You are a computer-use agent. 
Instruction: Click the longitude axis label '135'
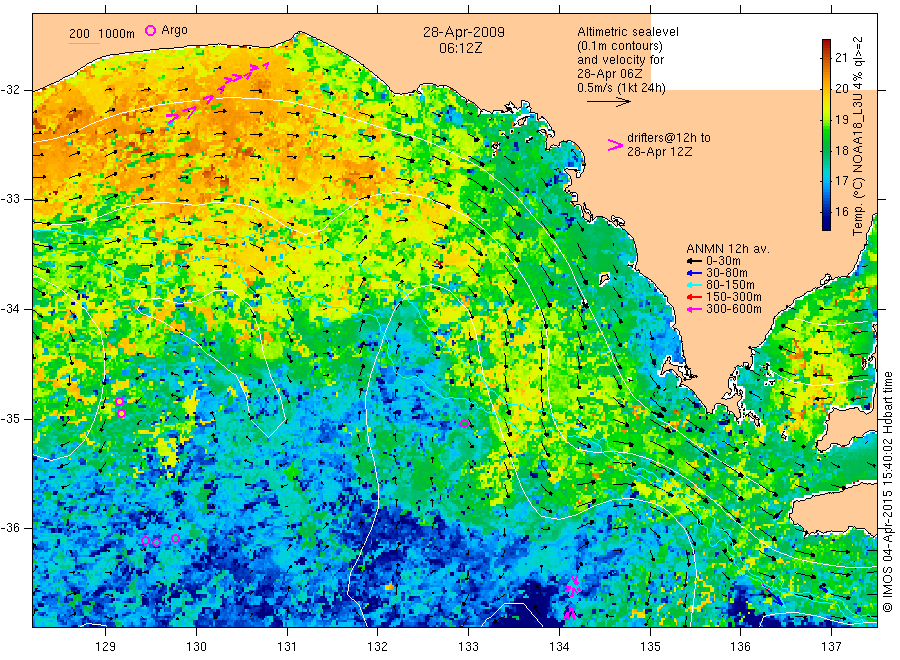coord(650,647)
